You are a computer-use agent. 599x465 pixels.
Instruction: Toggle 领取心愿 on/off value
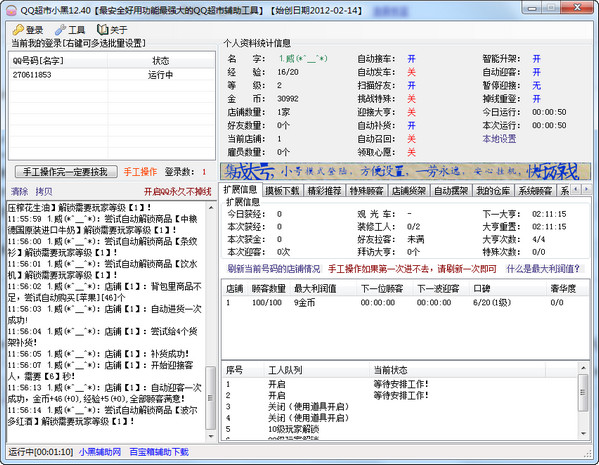[411, 152]
